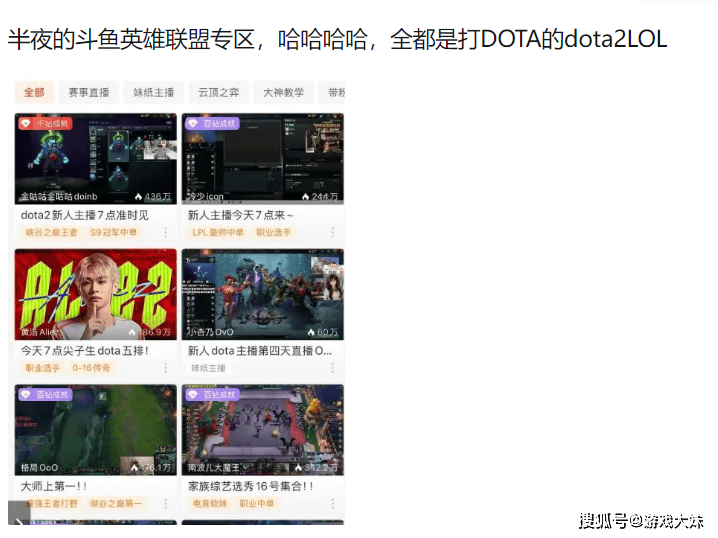Click 千钻成就 badge on doinb stream

coord(46,123)
